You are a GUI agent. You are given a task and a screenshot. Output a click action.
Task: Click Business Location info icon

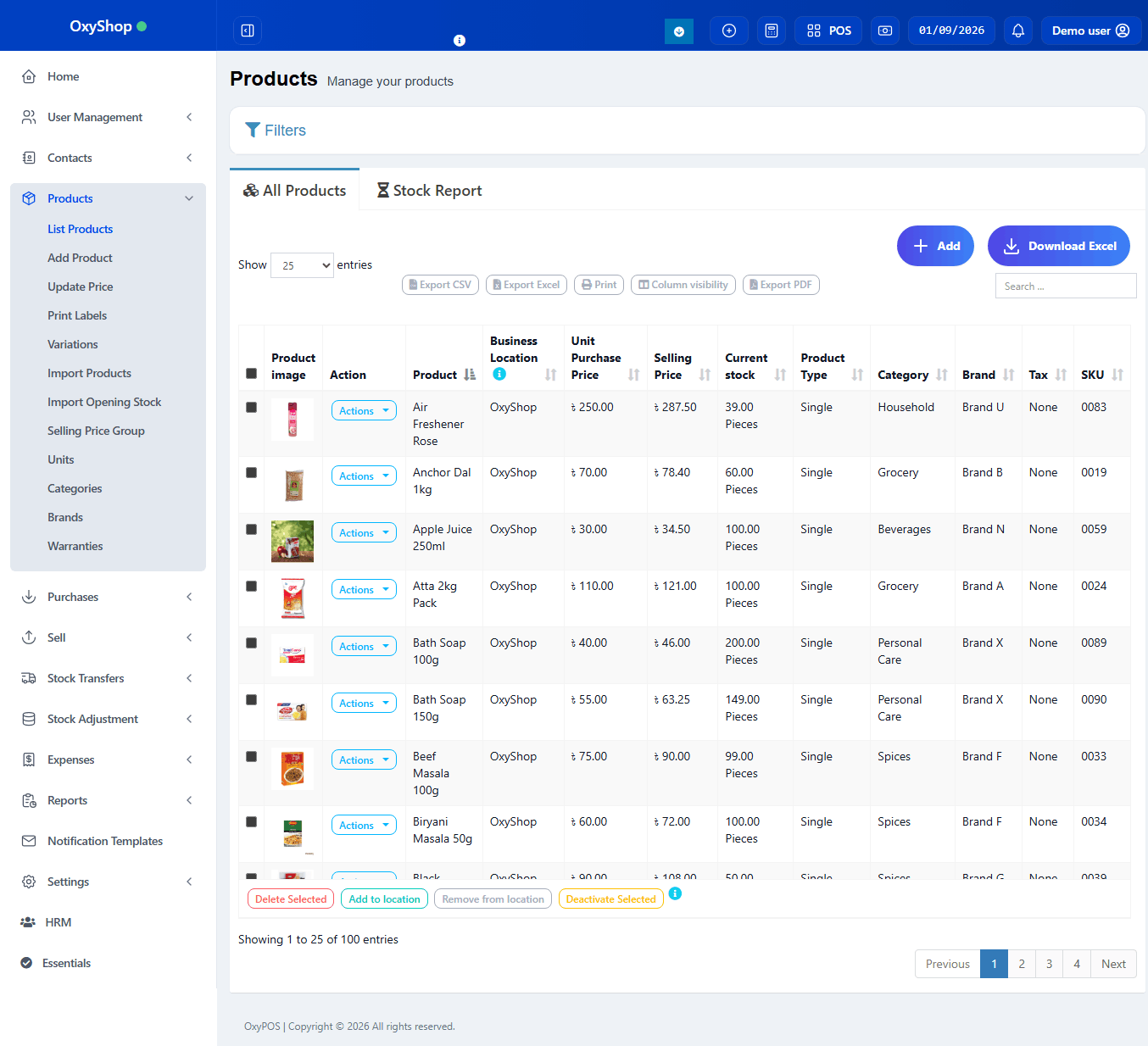(x=499, y=374)
